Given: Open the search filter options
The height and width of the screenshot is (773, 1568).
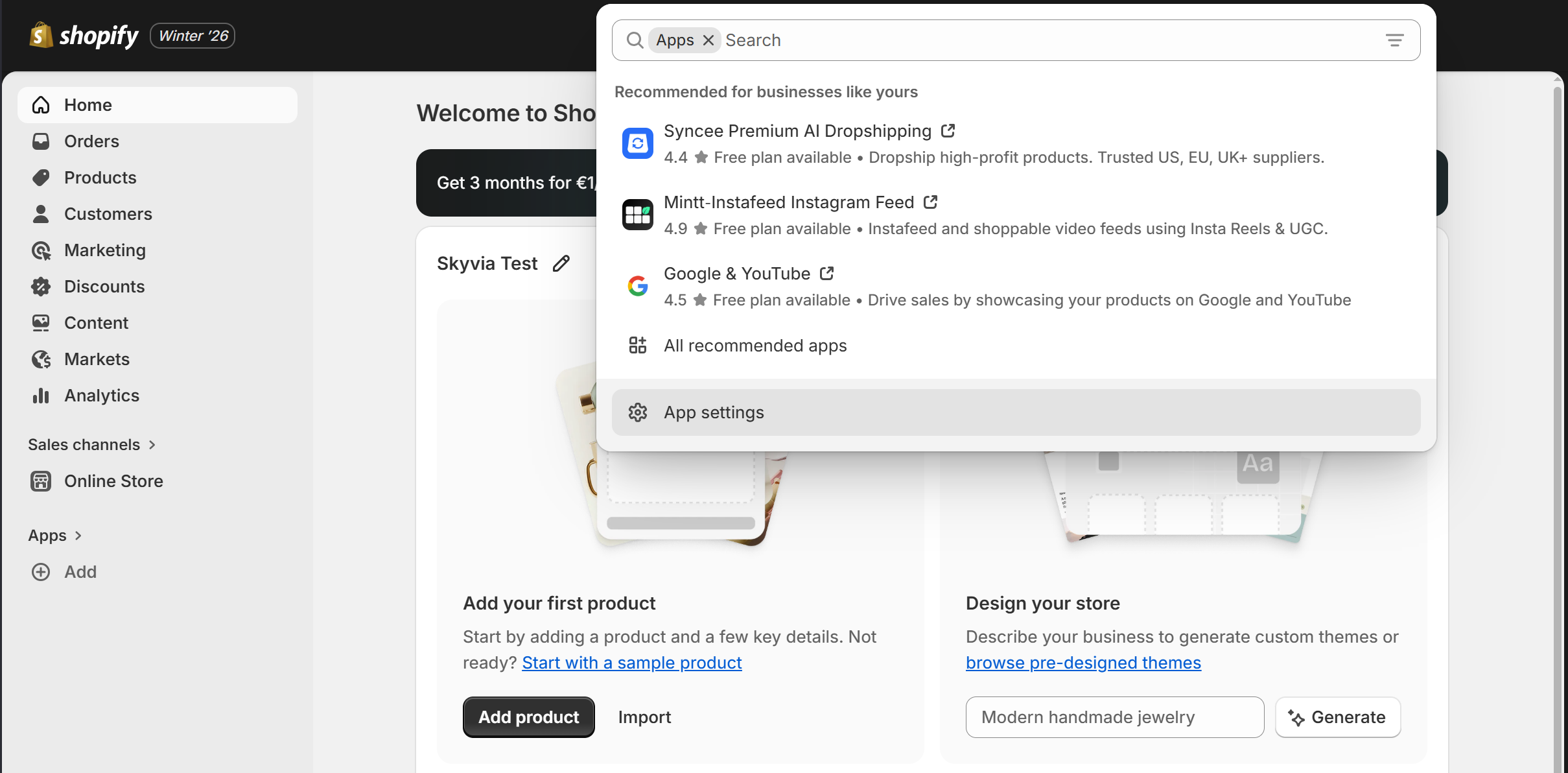Looking at the screenshot, I should click(1395, 40).
